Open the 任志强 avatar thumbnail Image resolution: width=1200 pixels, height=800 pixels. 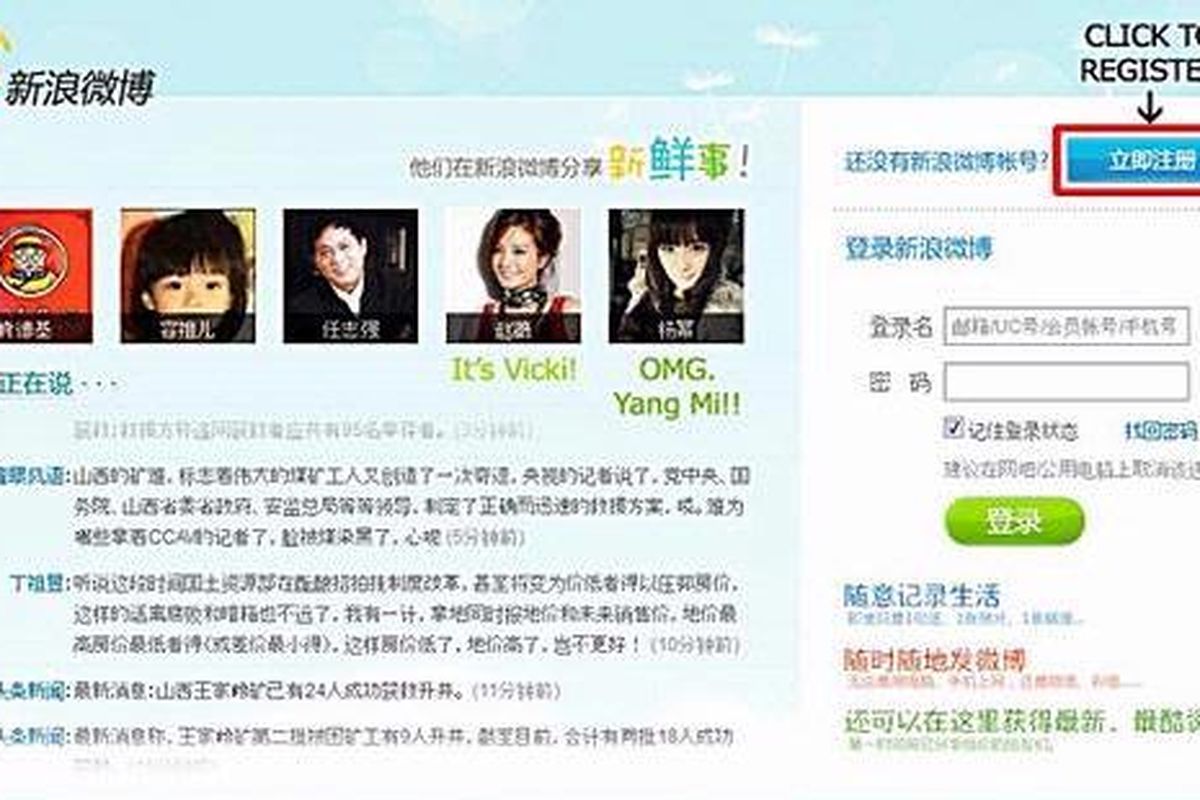351,275
